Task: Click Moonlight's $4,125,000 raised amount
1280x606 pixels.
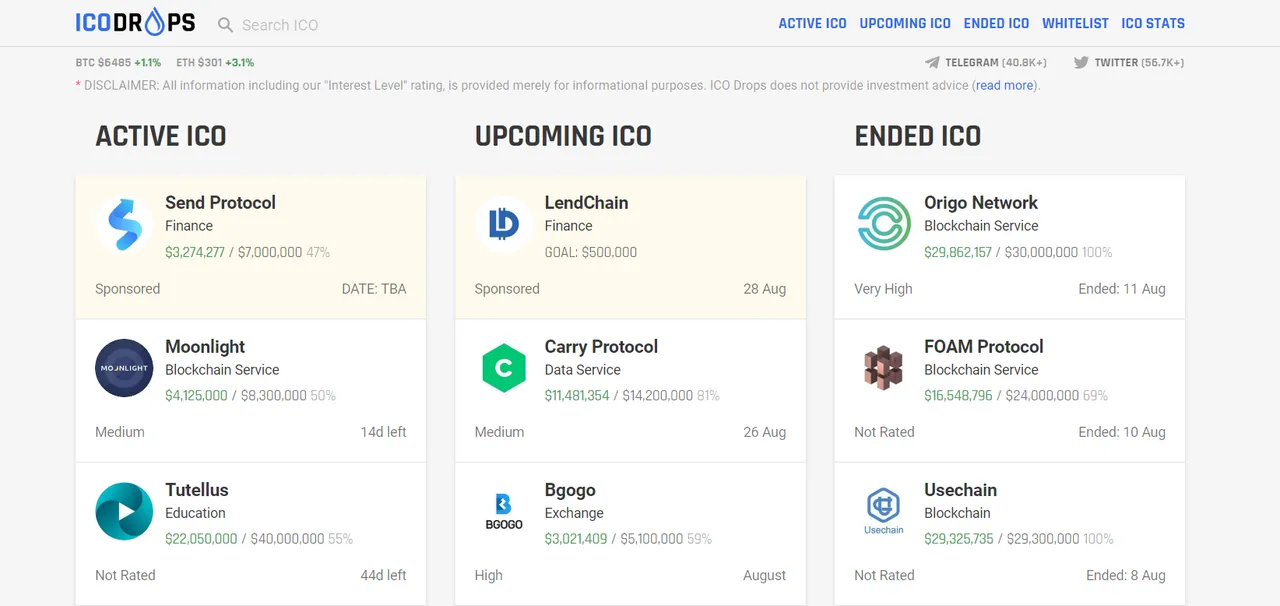Action: pyautogui.click(x=196, y=395)
